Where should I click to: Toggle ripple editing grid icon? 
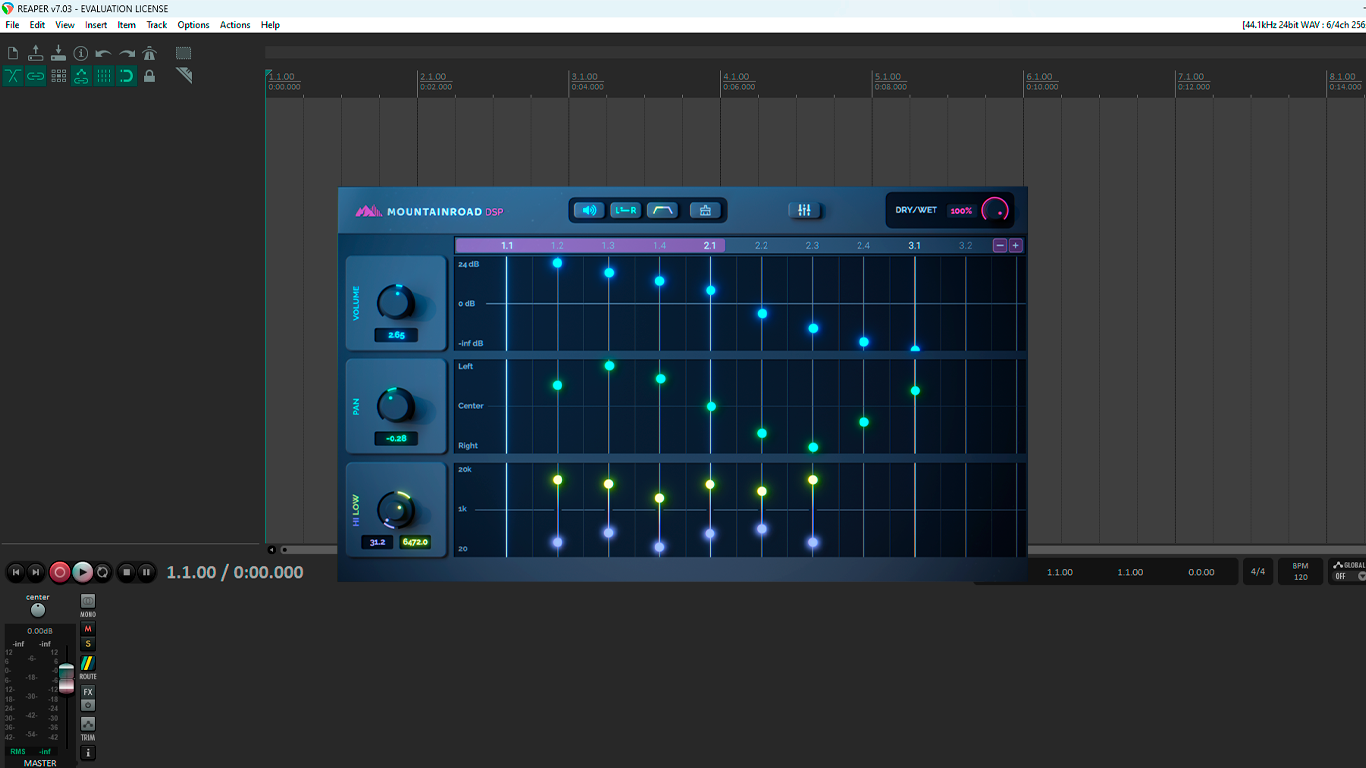[x=58, y=76]
